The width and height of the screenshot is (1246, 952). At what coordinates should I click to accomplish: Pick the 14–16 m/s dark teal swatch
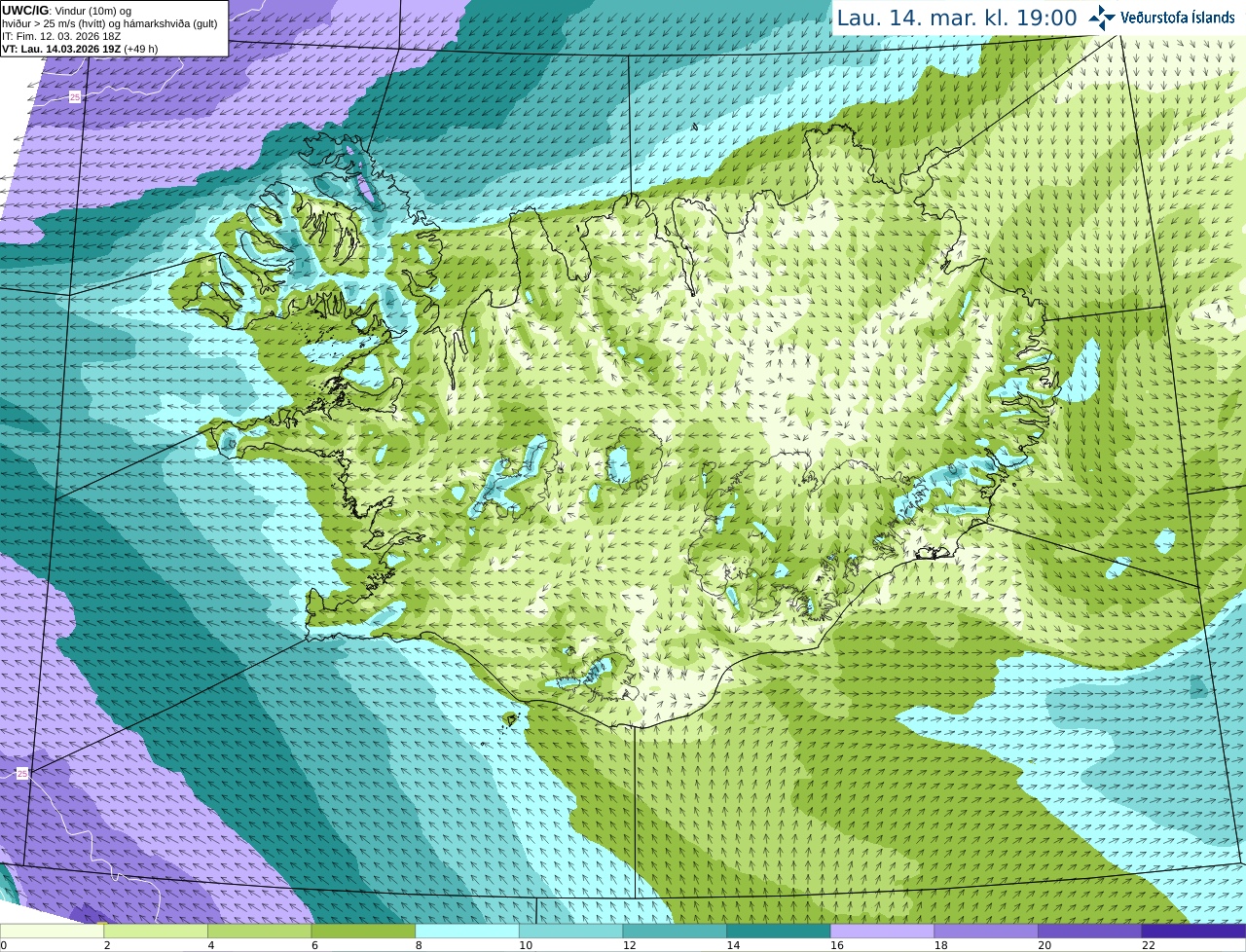(779, 931)
